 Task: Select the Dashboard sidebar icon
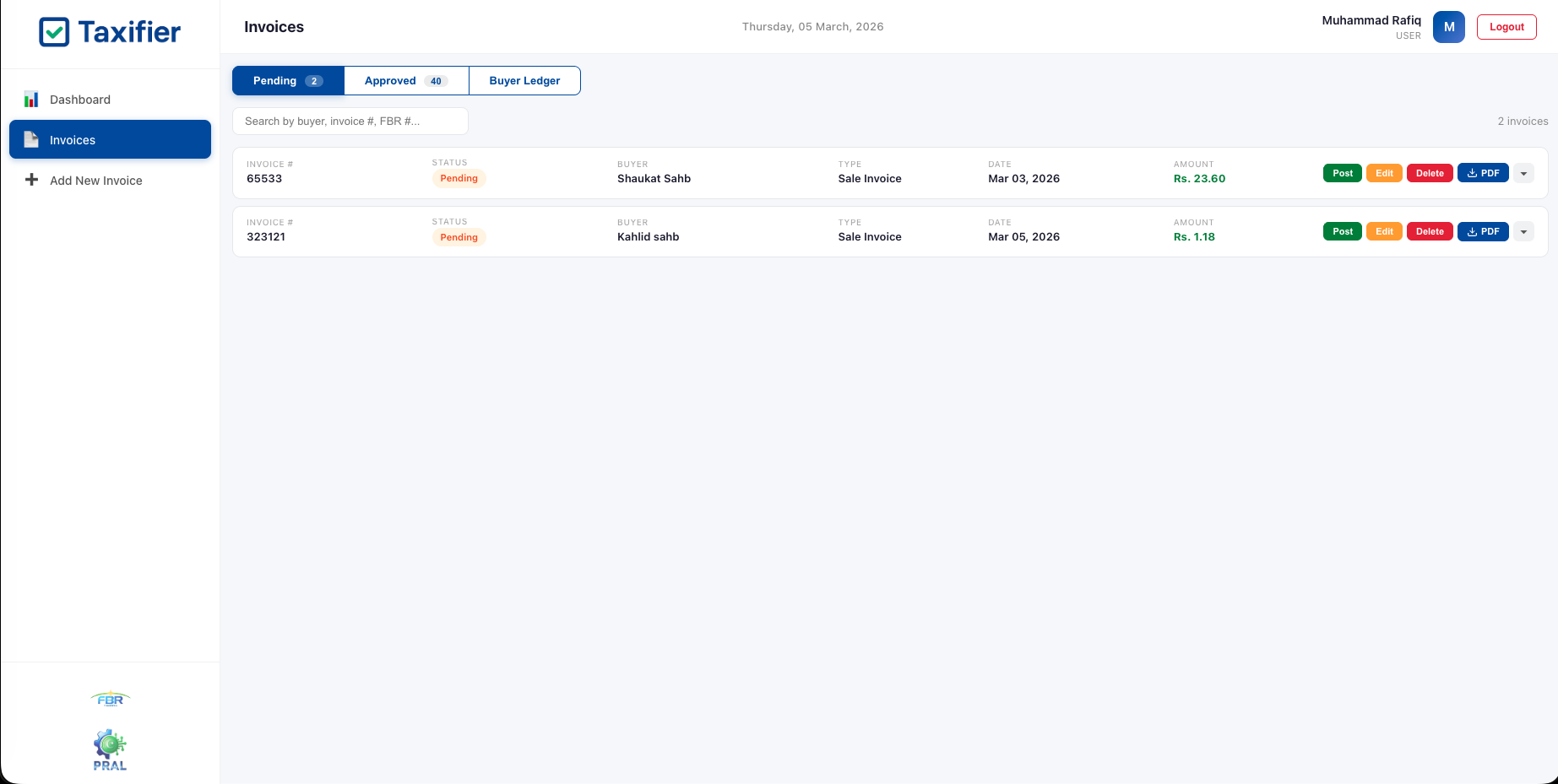pyautogui.click(x=31, y=99)
